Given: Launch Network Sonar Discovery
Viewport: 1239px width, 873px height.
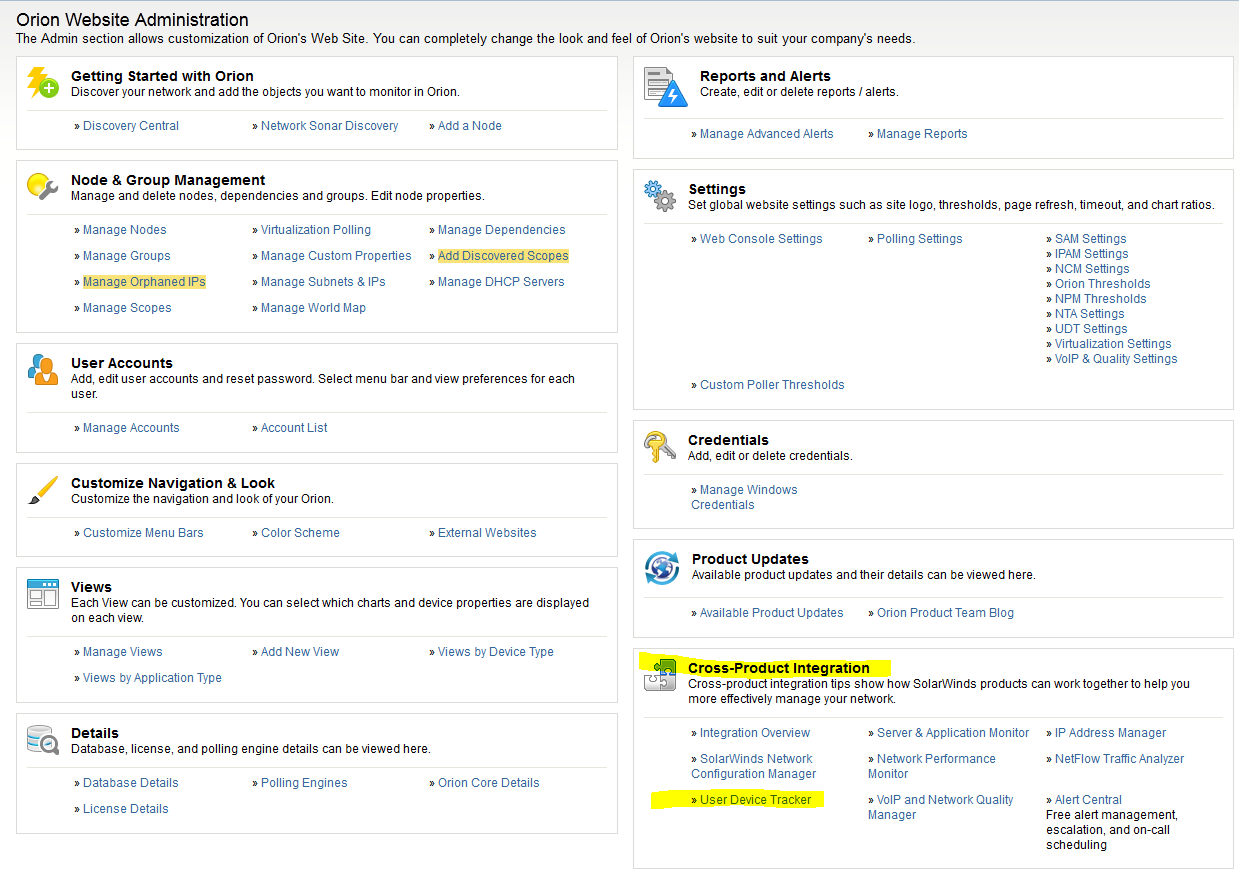Looking at the screenshot, I should [x=329, y=126].
